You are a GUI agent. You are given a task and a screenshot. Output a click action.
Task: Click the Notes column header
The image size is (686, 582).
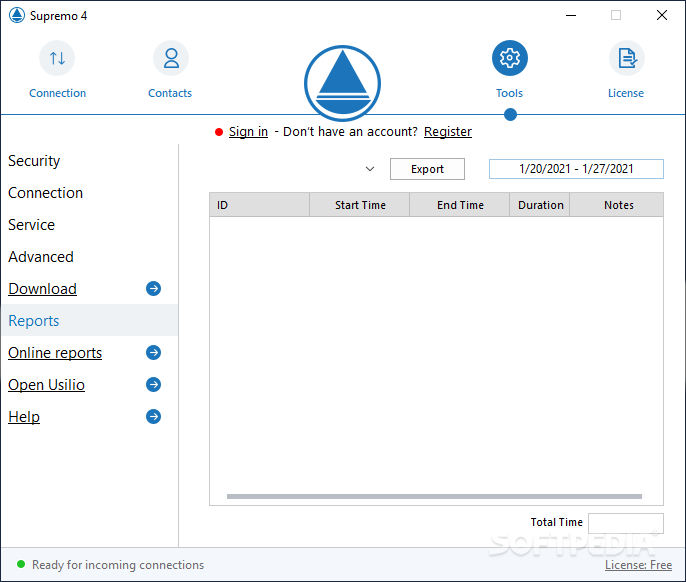click(x=617, y=205)
